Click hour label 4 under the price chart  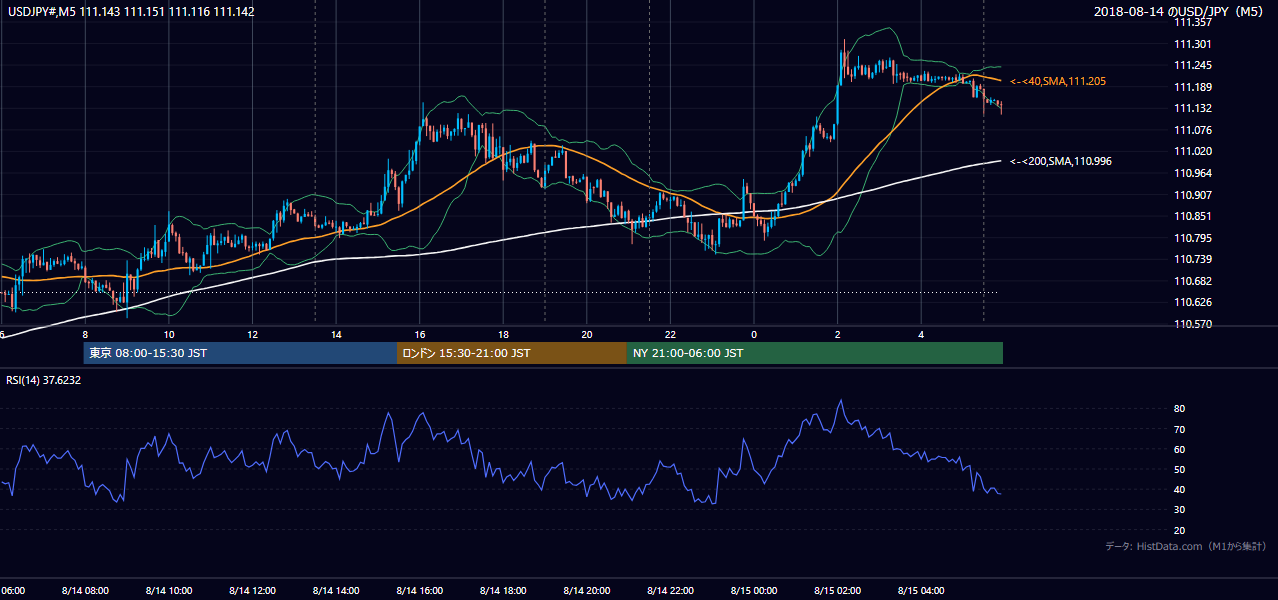(x=921, y=334)
